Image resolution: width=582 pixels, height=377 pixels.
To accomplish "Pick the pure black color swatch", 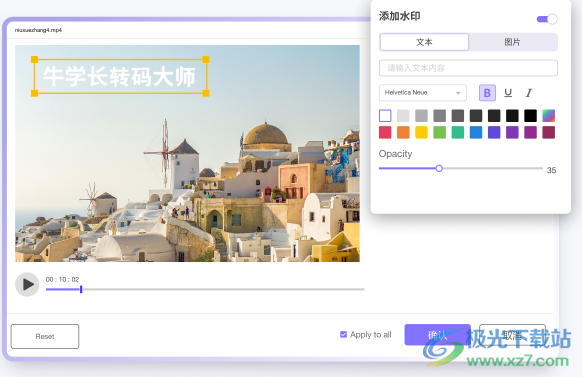I will point(530,116).
